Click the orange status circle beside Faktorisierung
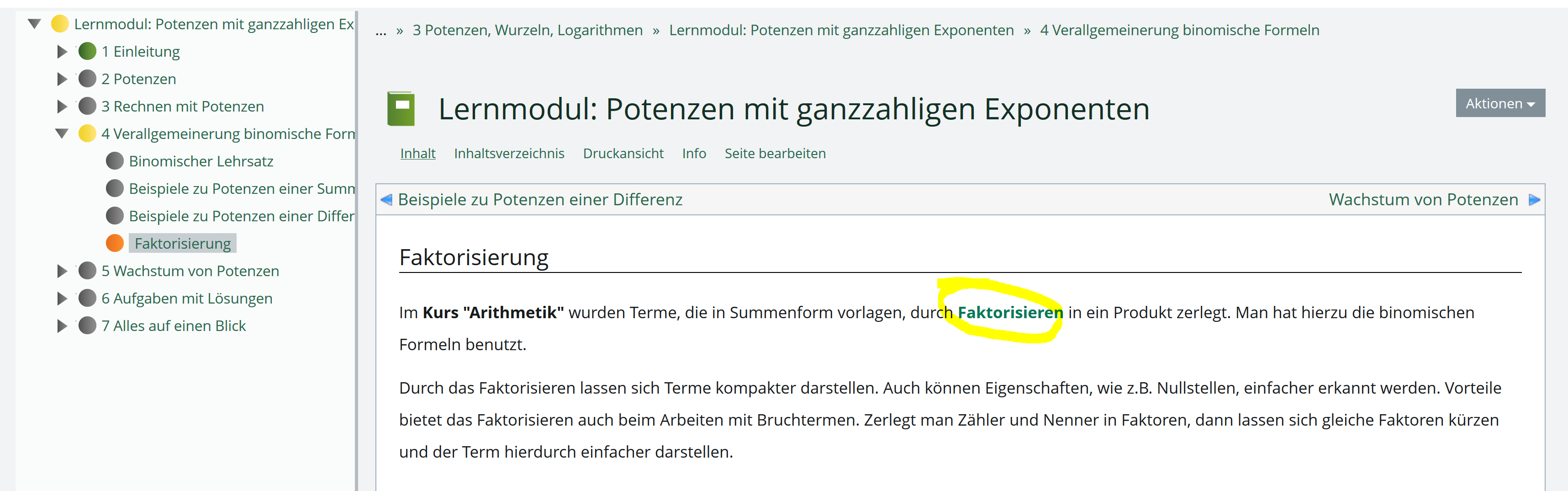1568x491 pixels. 115,243
